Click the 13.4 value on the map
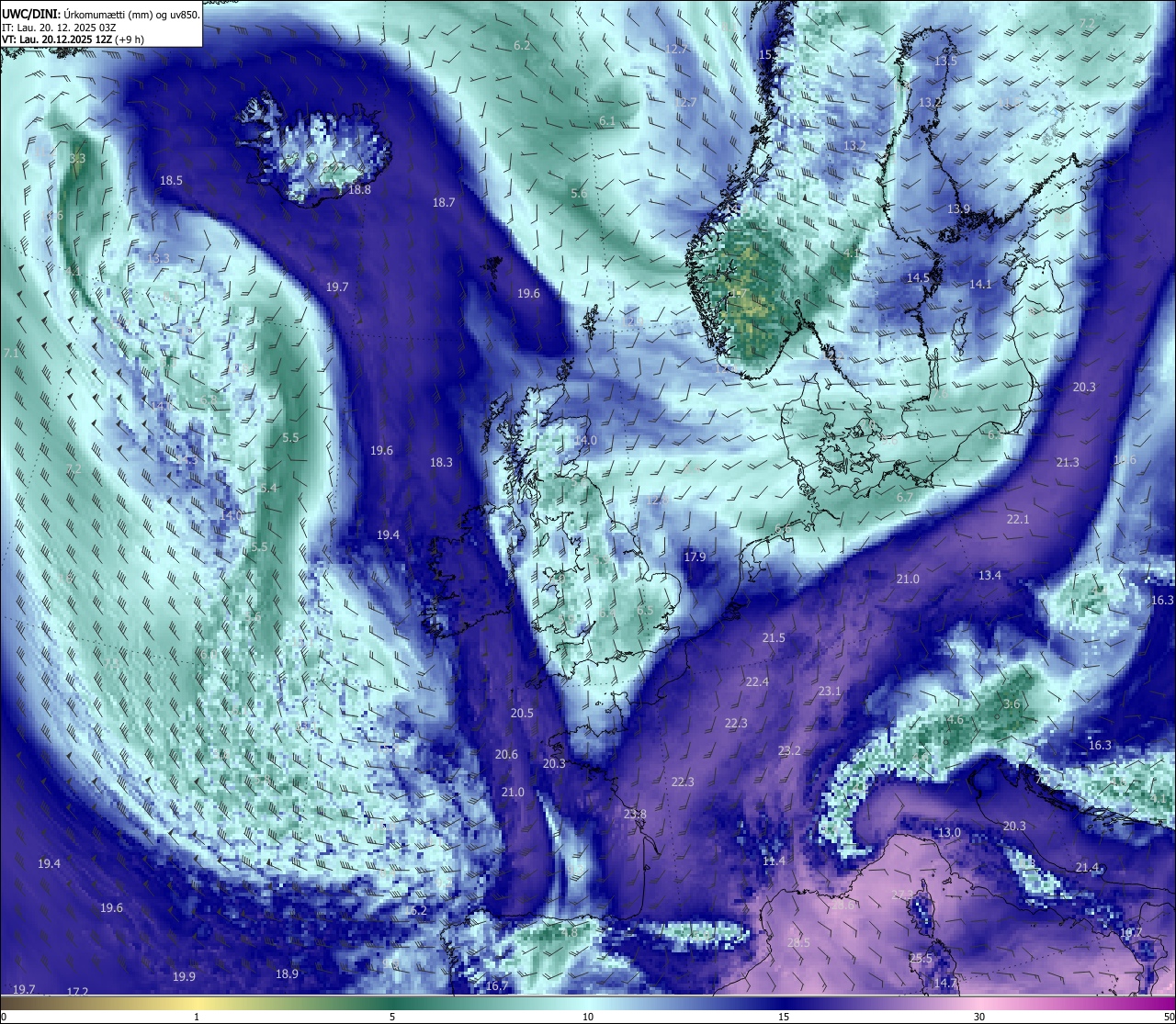The height and width of the screenshot is (1024, 1176). (x=989, y=576)
